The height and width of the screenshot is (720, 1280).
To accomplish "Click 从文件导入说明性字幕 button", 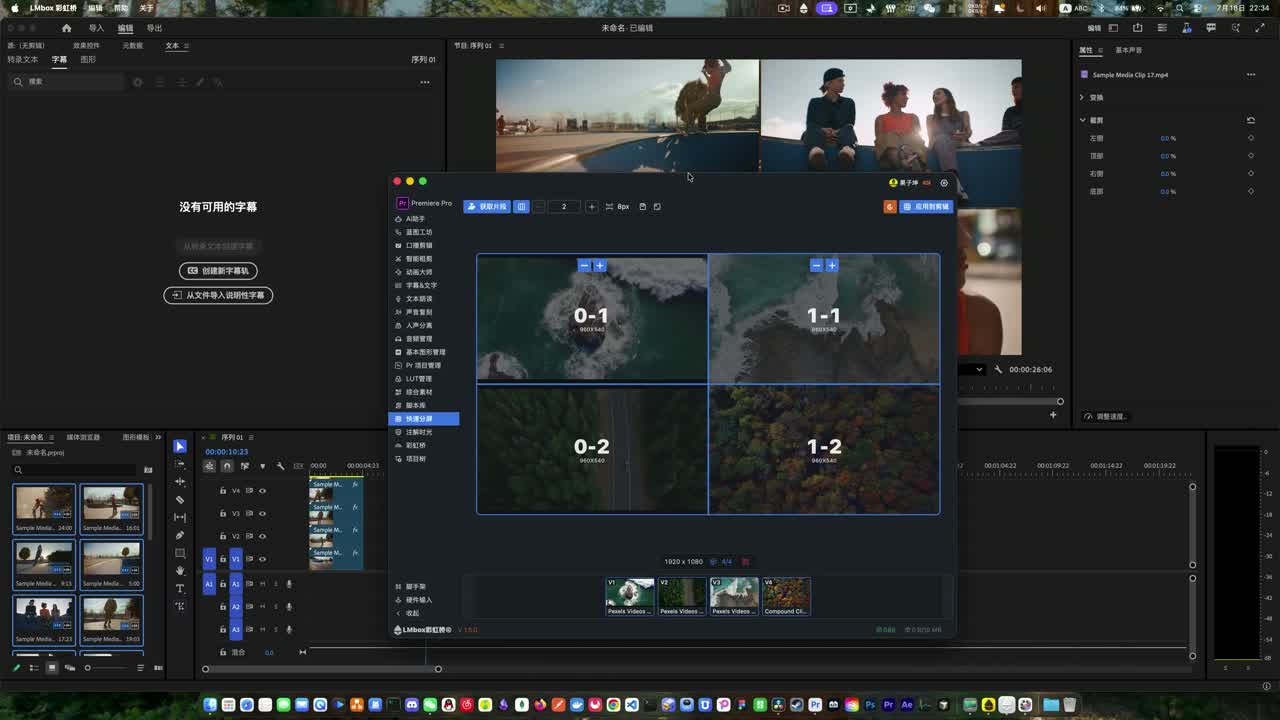I will (218, 295).
